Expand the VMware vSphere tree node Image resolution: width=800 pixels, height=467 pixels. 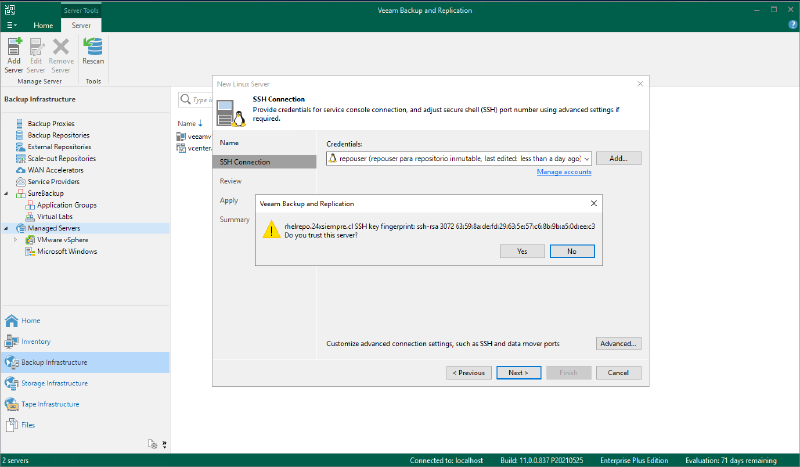15,240
